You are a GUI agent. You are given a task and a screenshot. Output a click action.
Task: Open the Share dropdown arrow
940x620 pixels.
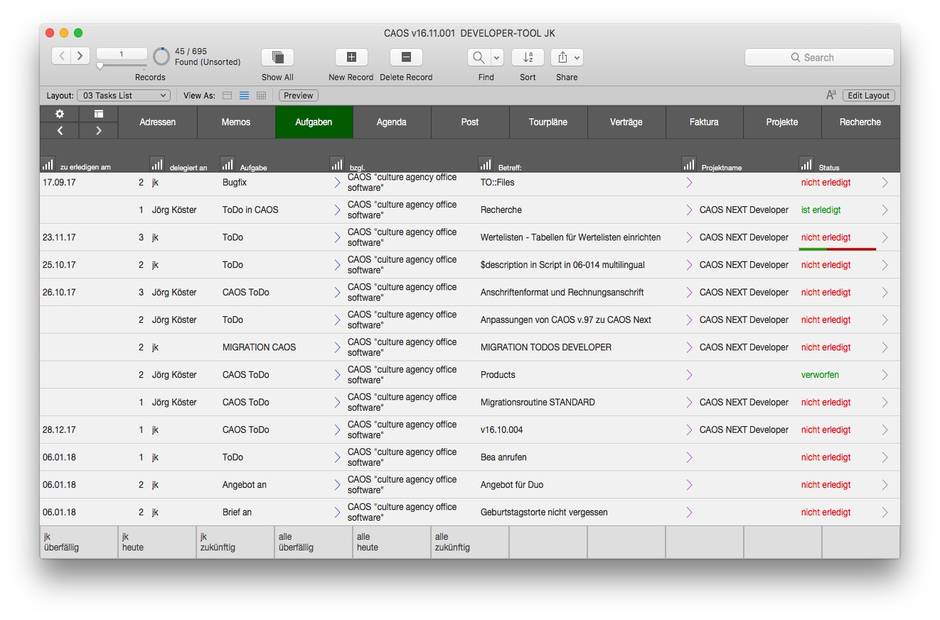coord(577,57)
